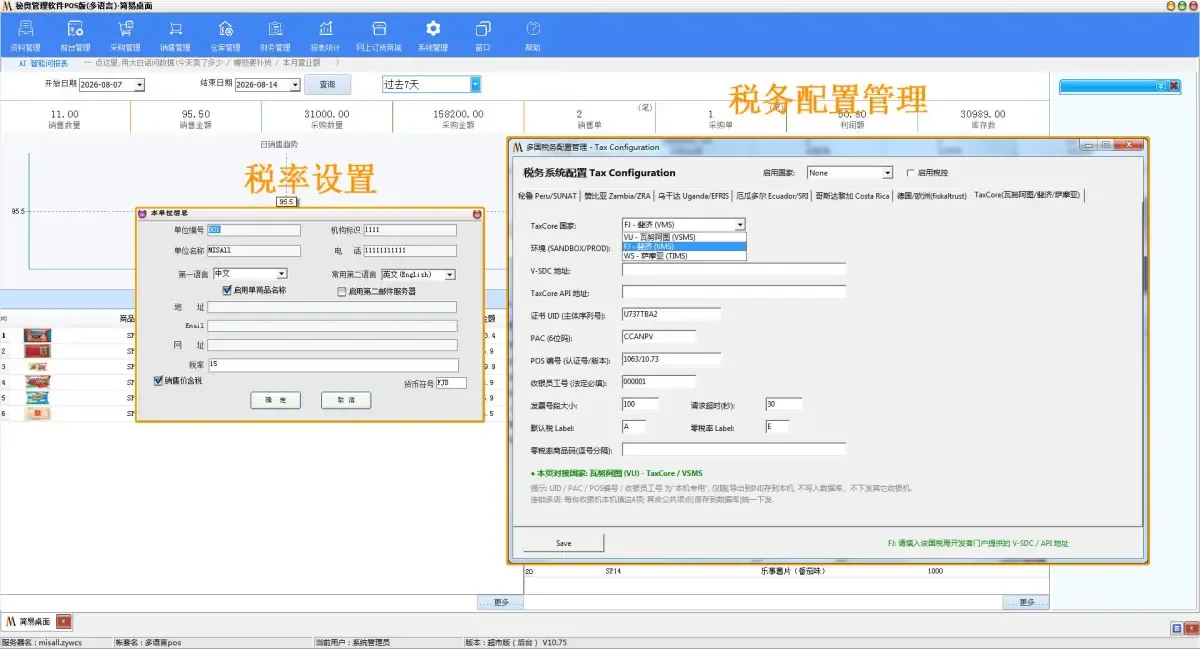Click 请求超时 field showing 30

783,404
